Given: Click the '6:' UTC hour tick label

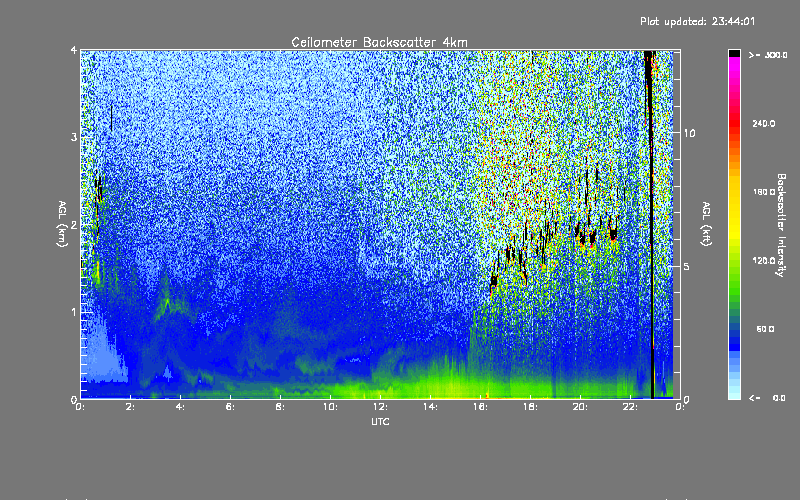Looking at the screenshot, I should tap(230, 407).
